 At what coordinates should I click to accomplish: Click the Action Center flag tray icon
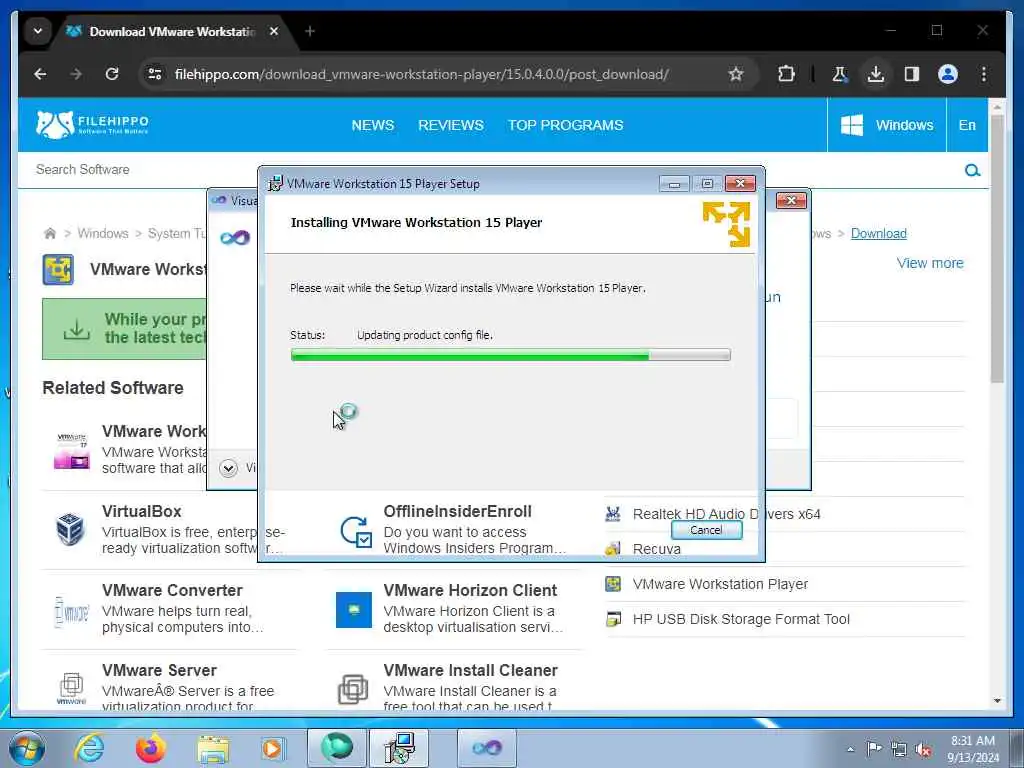874,749
